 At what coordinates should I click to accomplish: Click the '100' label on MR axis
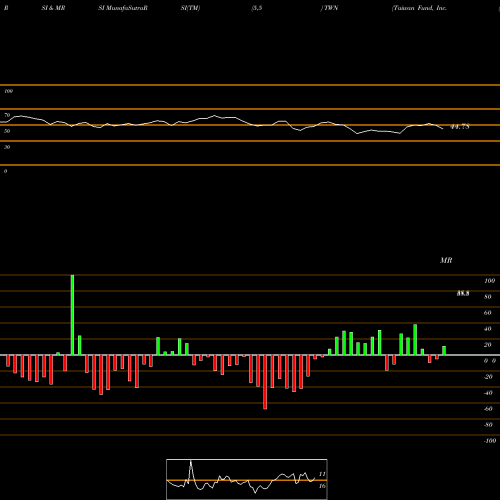[489, 281]
